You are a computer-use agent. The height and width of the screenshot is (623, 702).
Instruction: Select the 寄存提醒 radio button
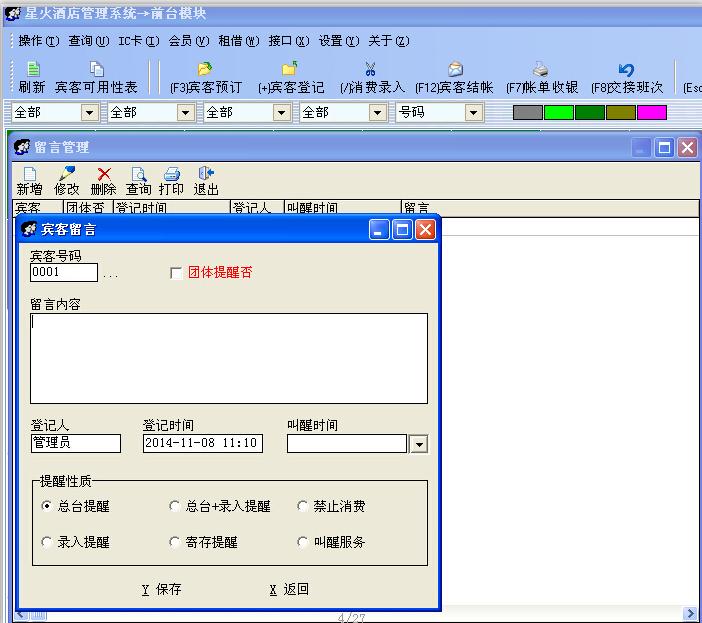point(174,542)
